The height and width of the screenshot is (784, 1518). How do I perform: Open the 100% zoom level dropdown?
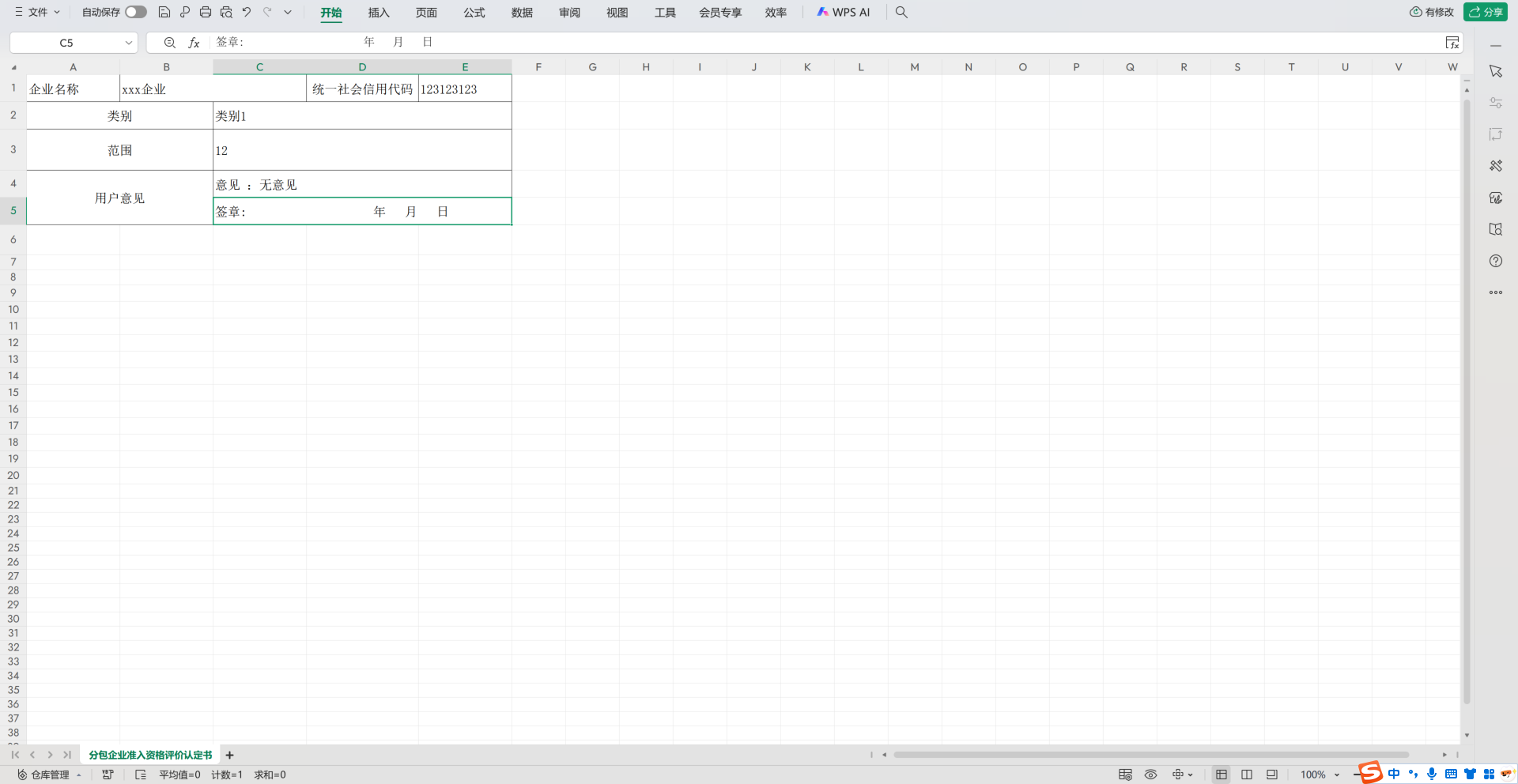pyautogui.click(x=1320, y=775)
